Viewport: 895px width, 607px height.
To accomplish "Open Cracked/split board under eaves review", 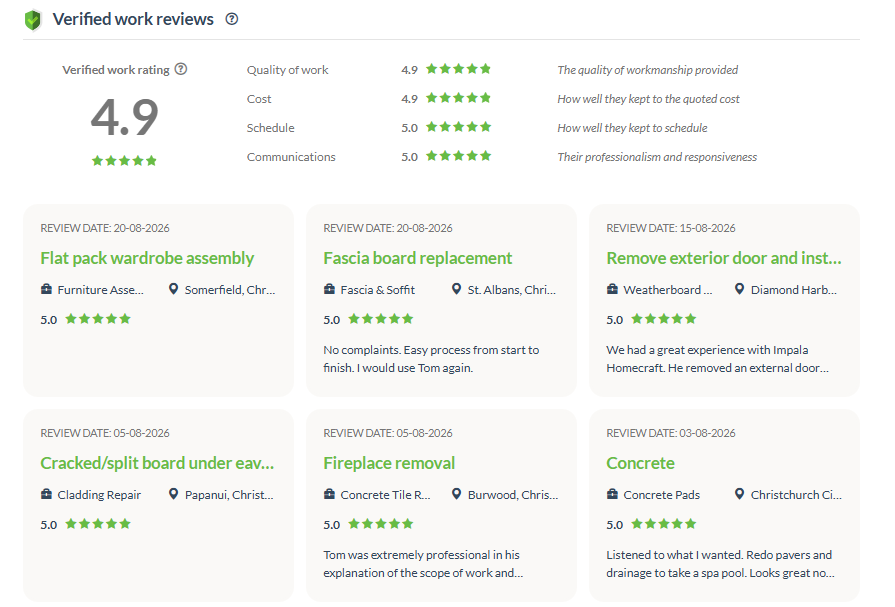I will click(x=157, y=463).
